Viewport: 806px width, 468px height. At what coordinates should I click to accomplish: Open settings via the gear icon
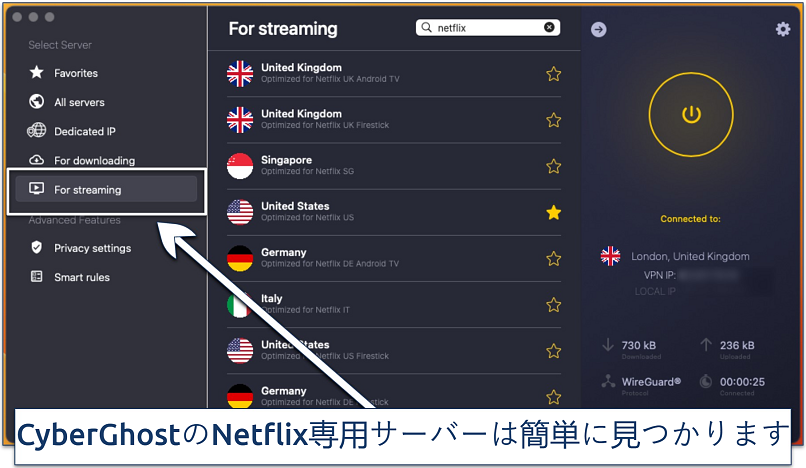point(782,29)
